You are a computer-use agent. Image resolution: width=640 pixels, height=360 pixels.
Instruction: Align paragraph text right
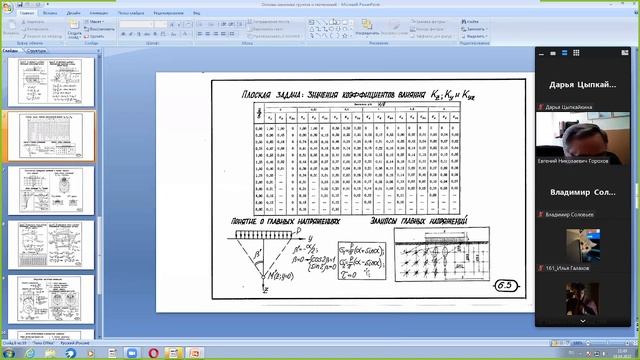(216, 34)
